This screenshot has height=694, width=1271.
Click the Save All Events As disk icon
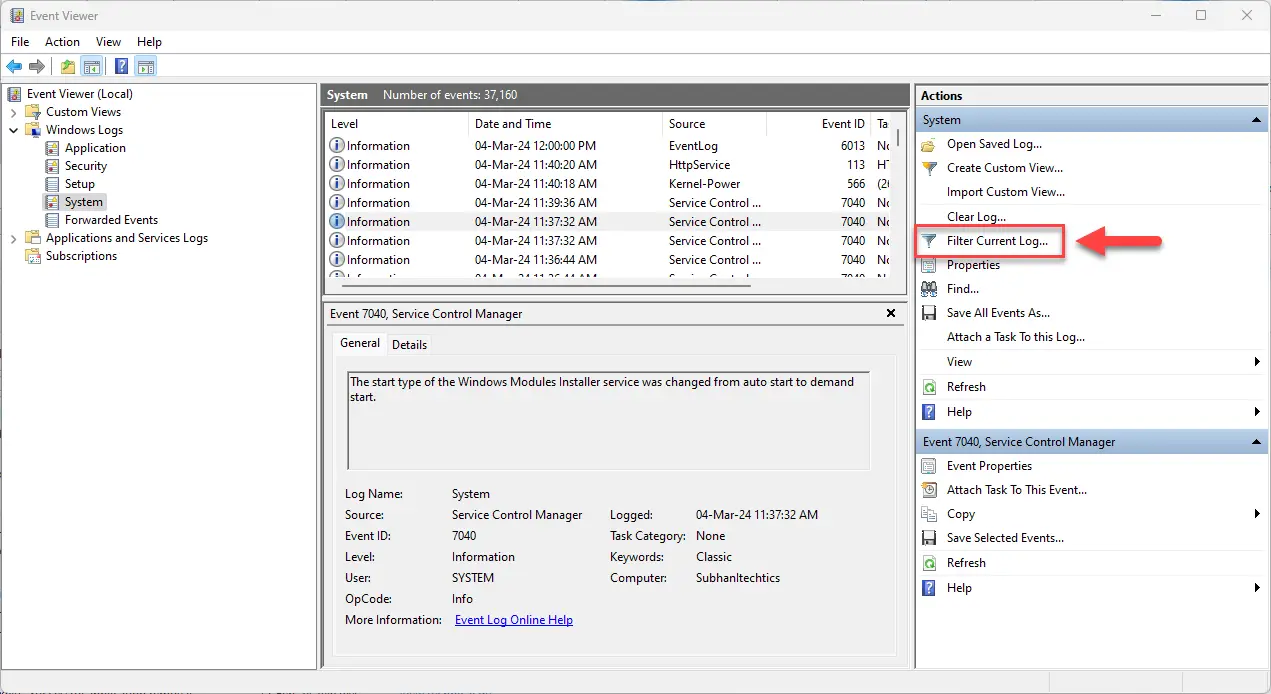(929, 313)
